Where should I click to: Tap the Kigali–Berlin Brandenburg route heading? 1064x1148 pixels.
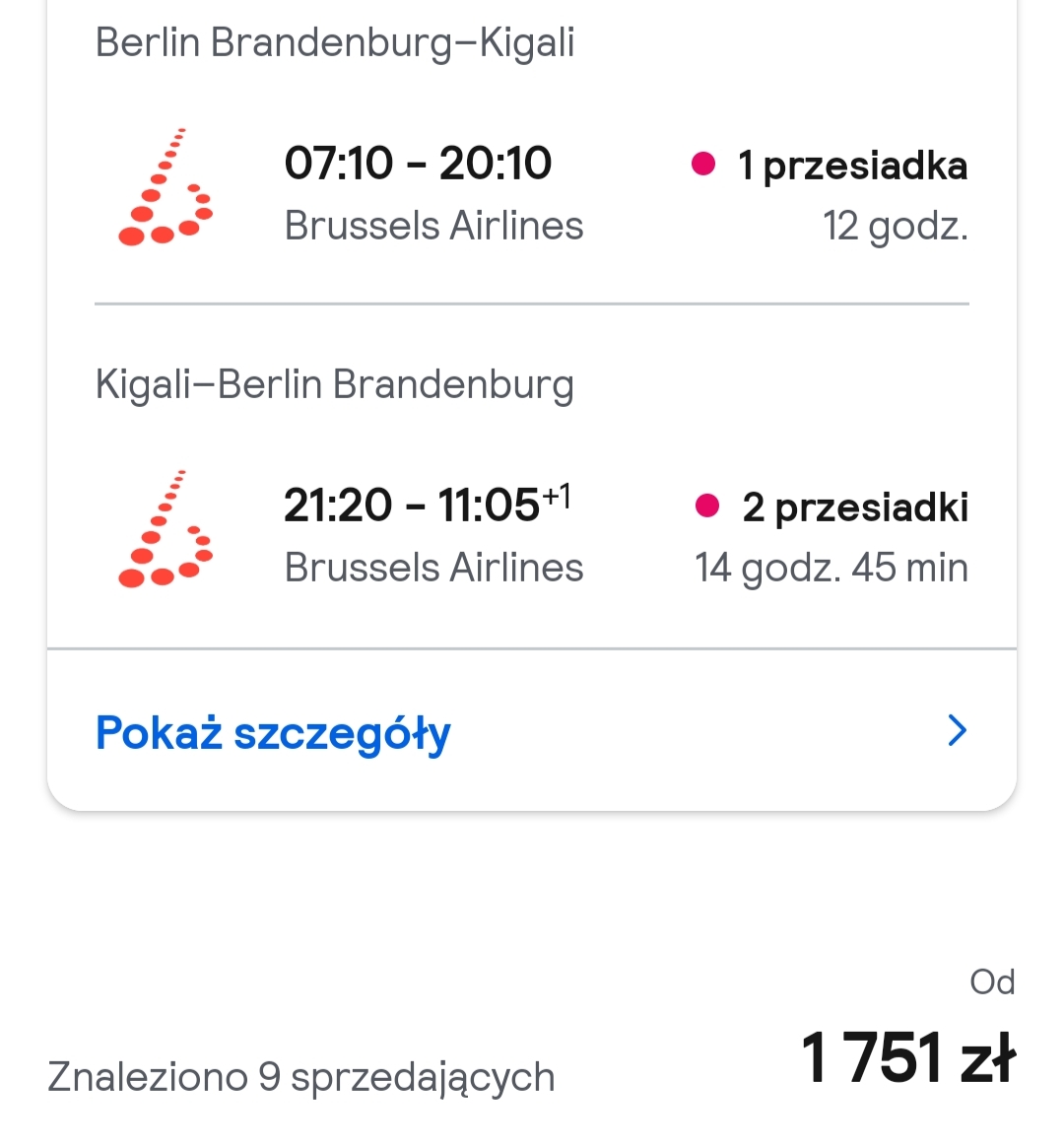[x=334, y=384]
